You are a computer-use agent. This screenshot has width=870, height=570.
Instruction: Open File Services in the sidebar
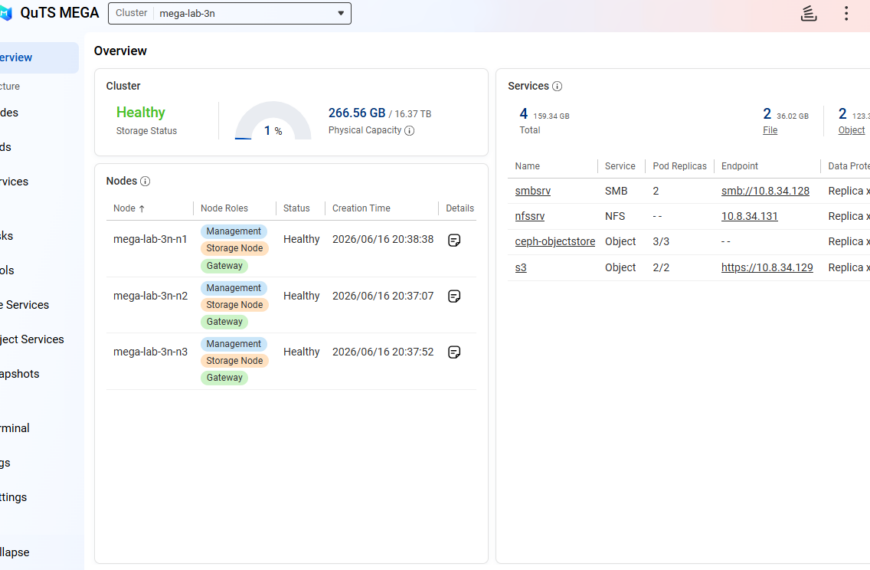point(24,305)
